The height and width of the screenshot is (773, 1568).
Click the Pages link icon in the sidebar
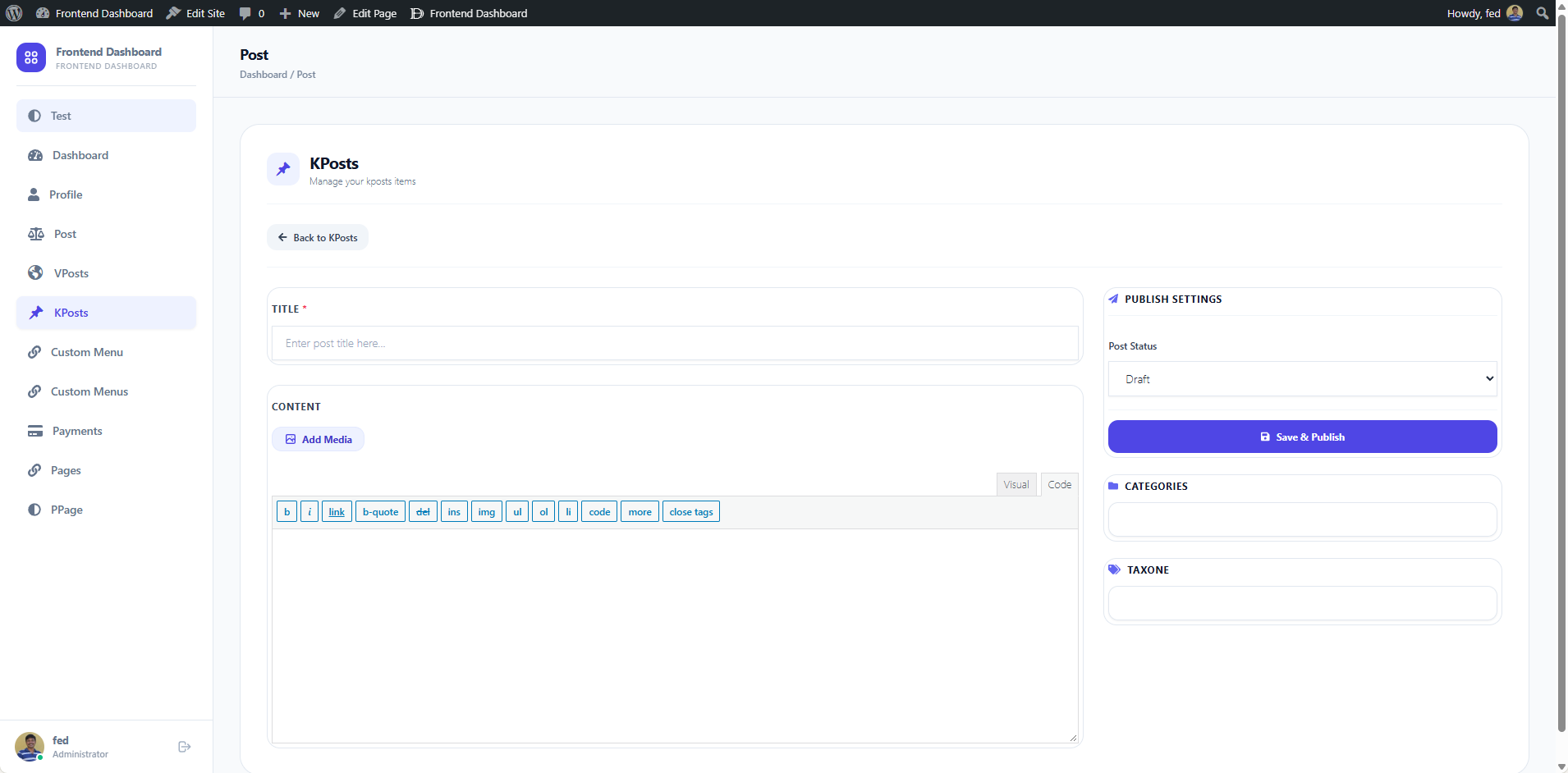click(x=34, y=470)
